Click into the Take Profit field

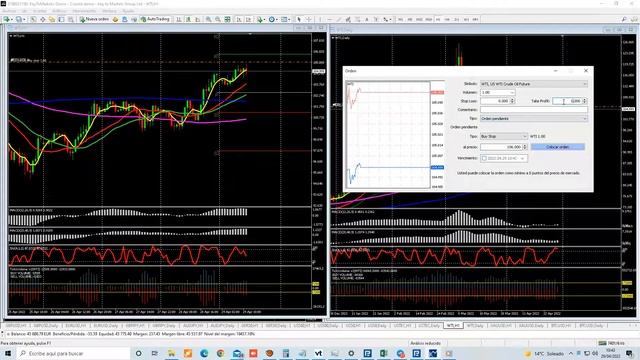[x=567, y=101]
